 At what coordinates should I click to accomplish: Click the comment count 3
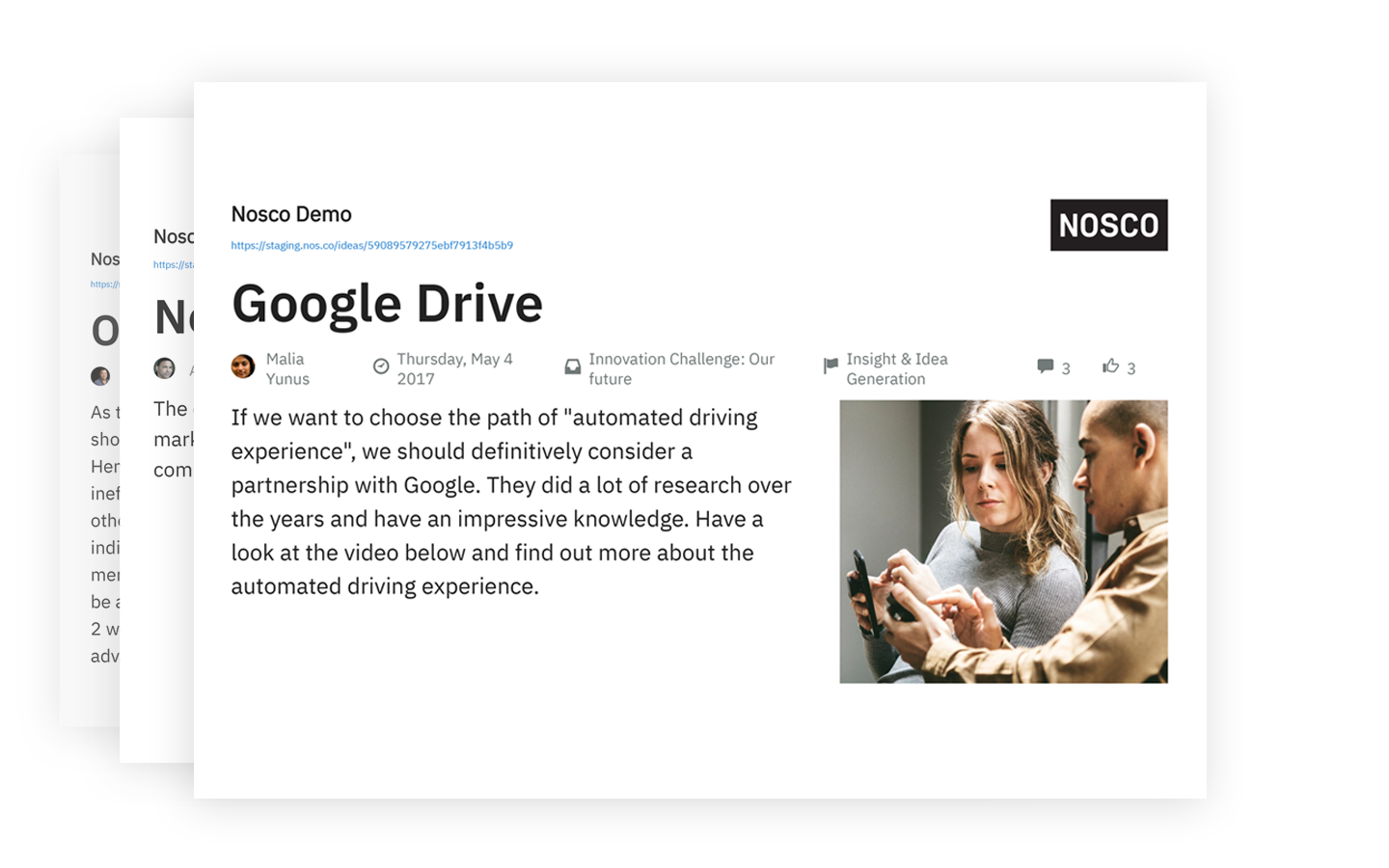(x=1066, y=368)
